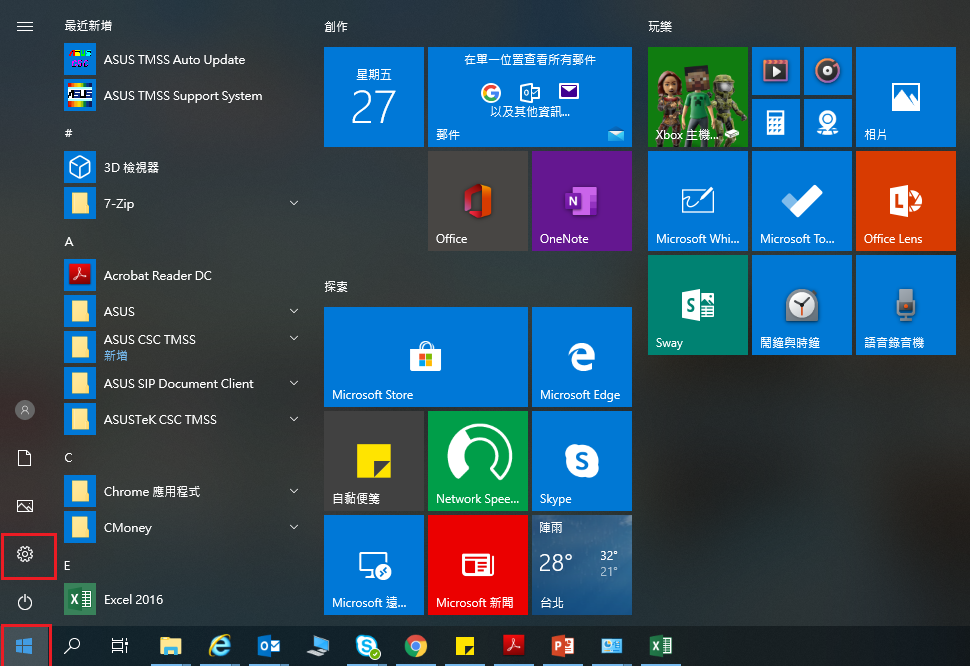Open the Groove Music small tile
Screen dimensions: 970x666
(x=827, y=70)
